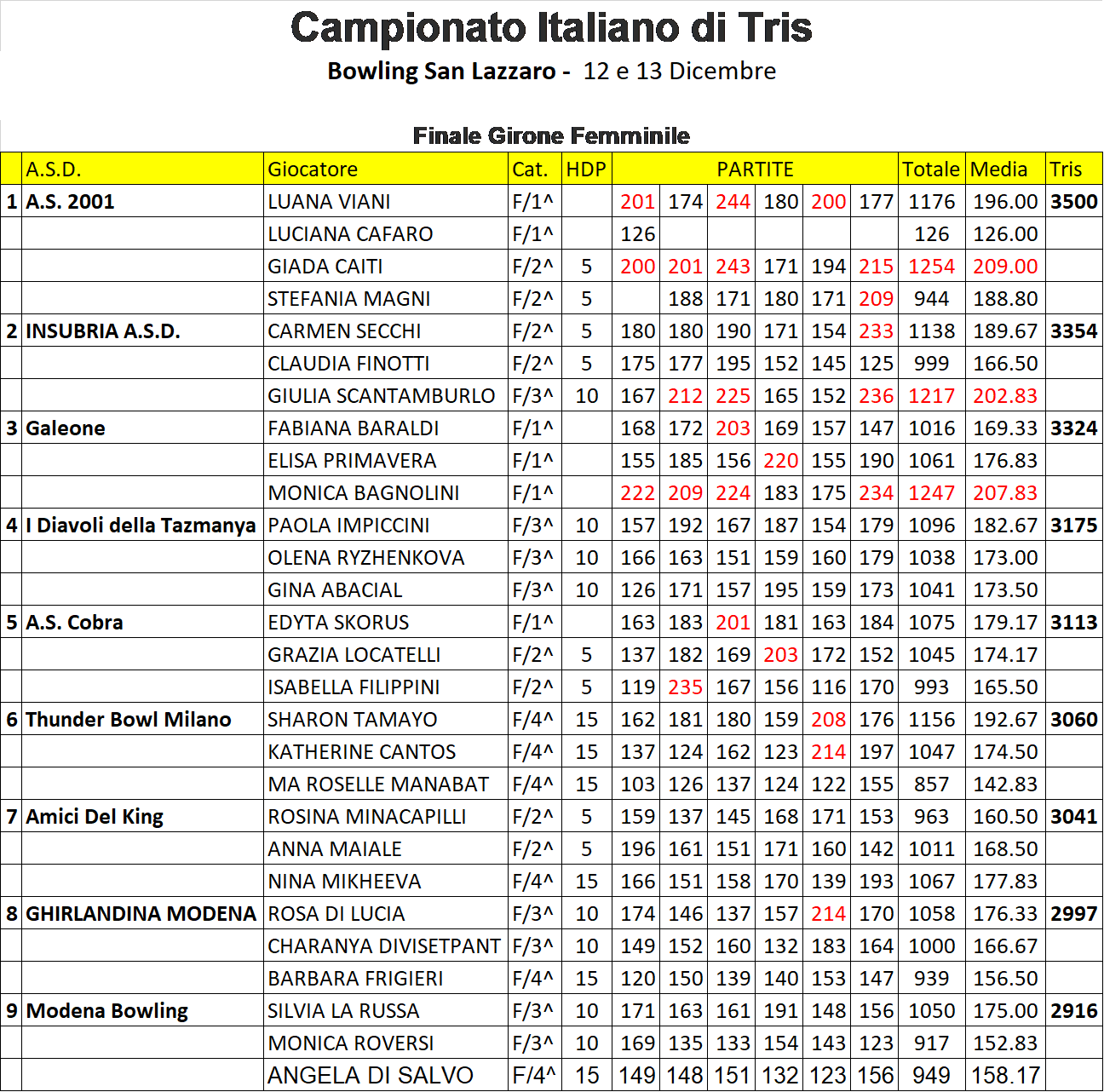This screenshot has width=1104, height=1092.
Task: Click the 'Totale' column header
Action: click(x=931, y=169)
